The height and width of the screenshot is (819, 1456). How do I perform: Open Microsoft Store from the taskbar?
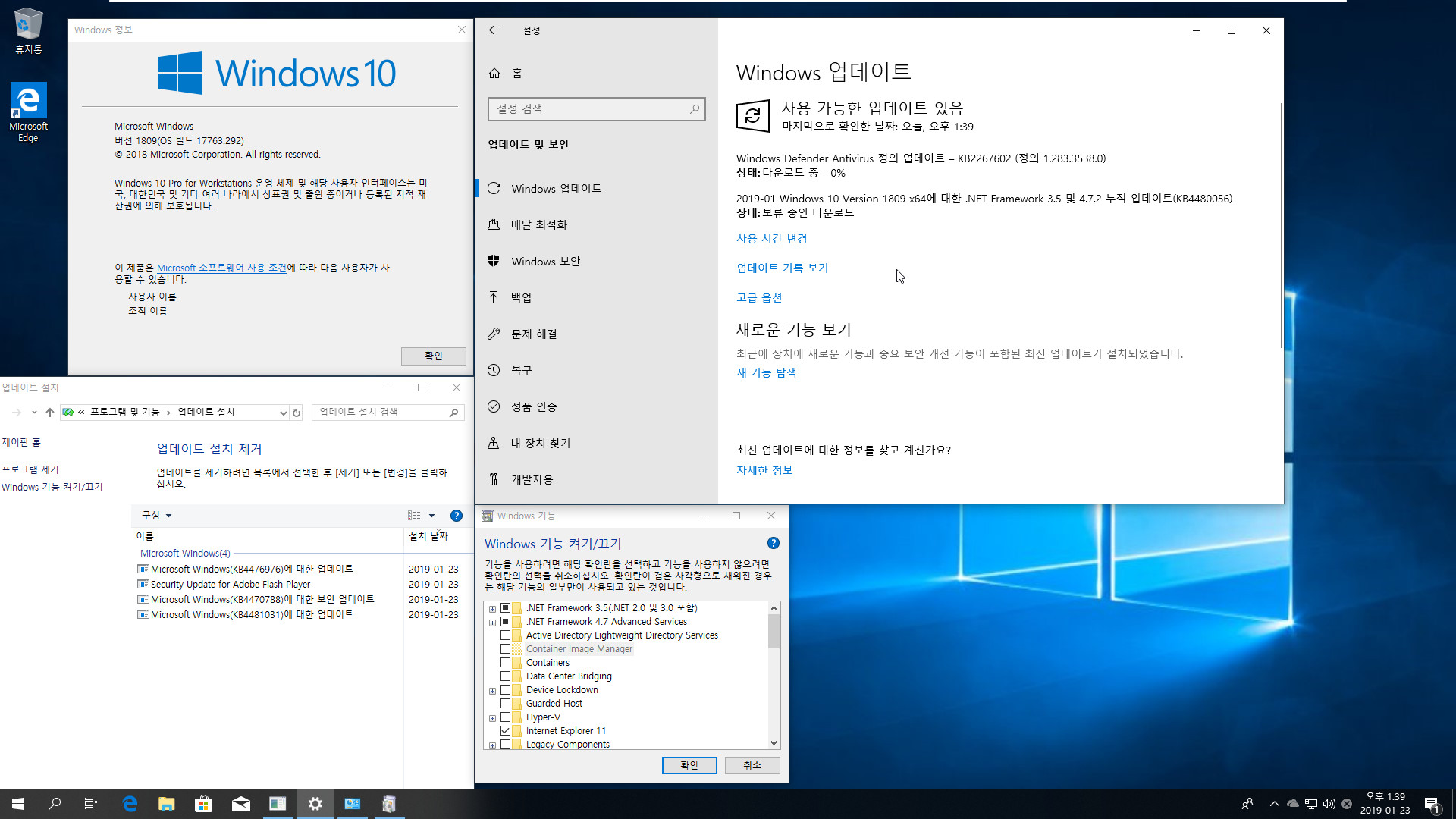pyautogui.click(x=204, y=804)
